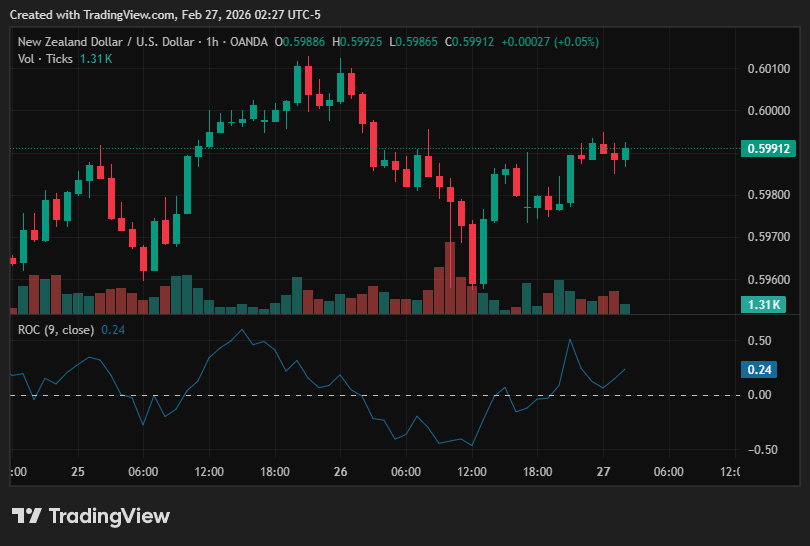Click the 18:00 label before date 26

click(275, 472)
